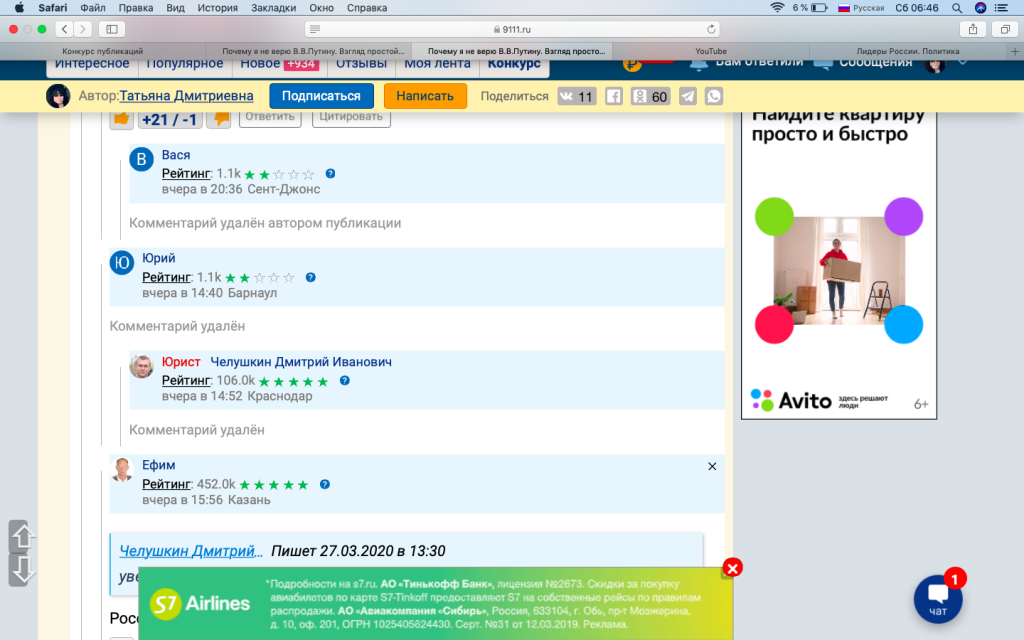This screenshot has height=640, width=1024.
Task: Open author link Татьяна Дмитриевна
Action: (x=186, y=96)
